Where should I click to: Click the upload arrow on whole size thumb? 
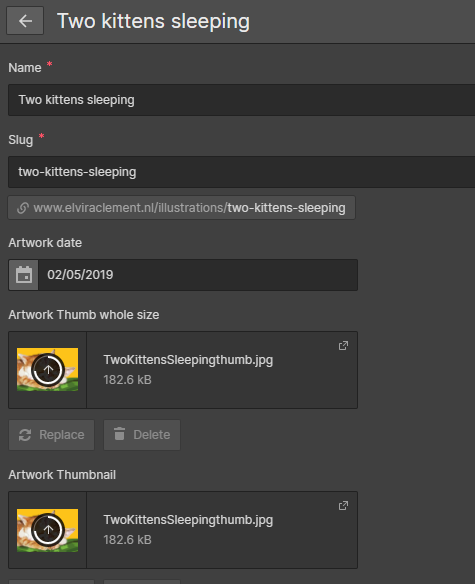click(x=48, y=370)
